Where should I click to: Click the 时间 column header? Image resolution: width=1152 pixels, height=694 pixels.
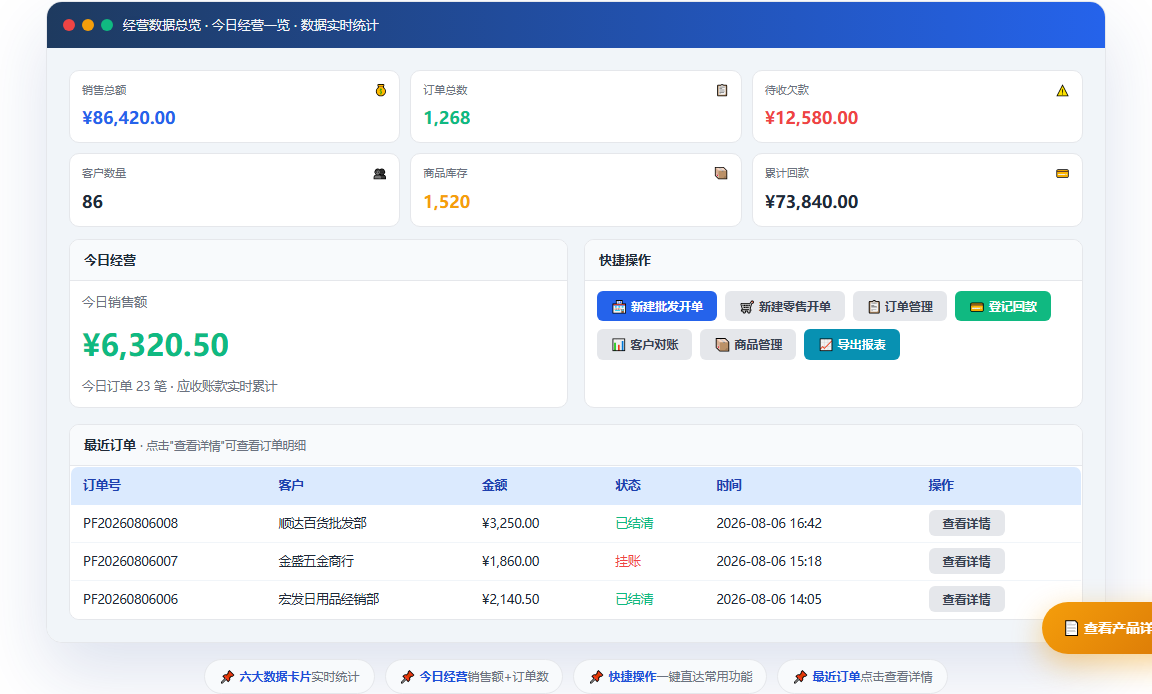pos(729,485)
